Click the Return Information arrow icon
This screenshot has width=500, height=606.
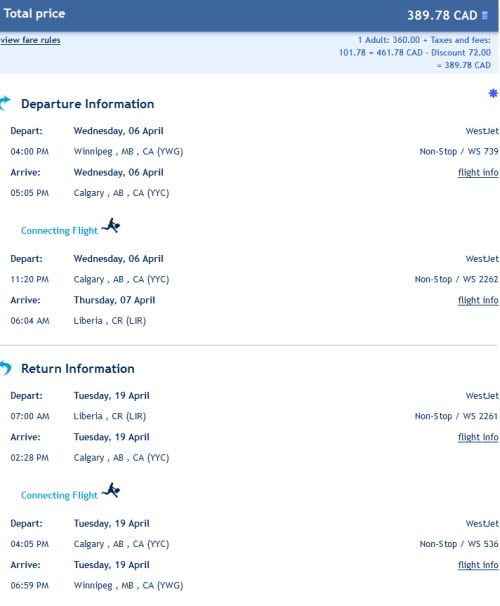click(6, 368)
